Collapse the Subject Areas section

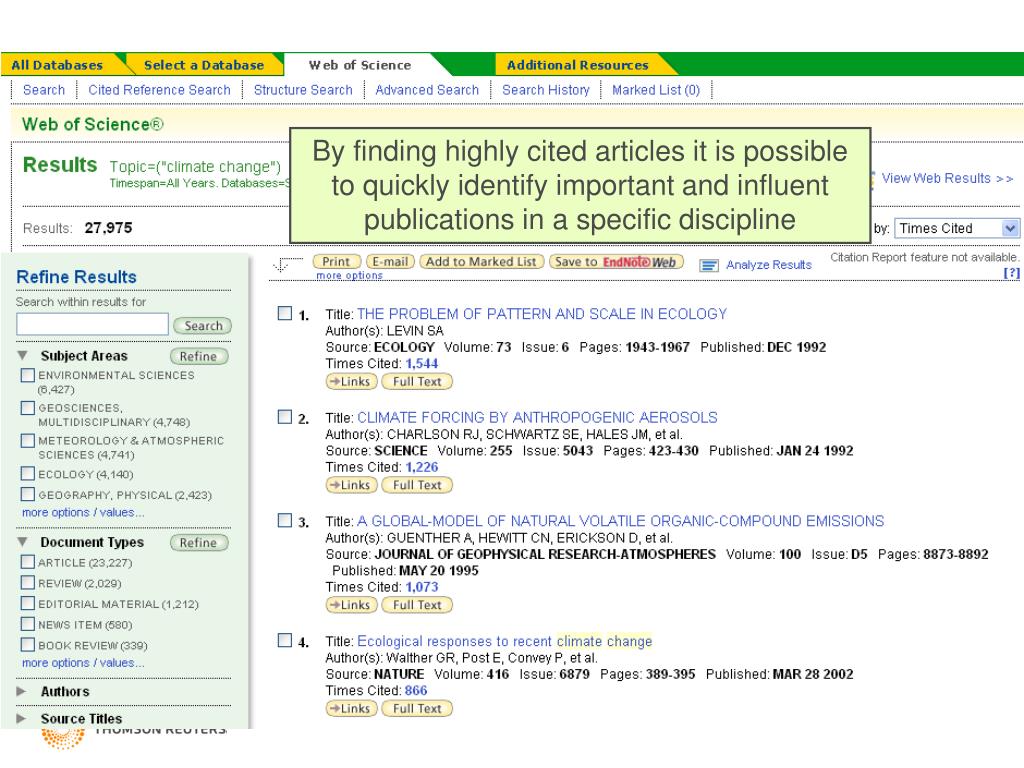(x=23, y=356)
